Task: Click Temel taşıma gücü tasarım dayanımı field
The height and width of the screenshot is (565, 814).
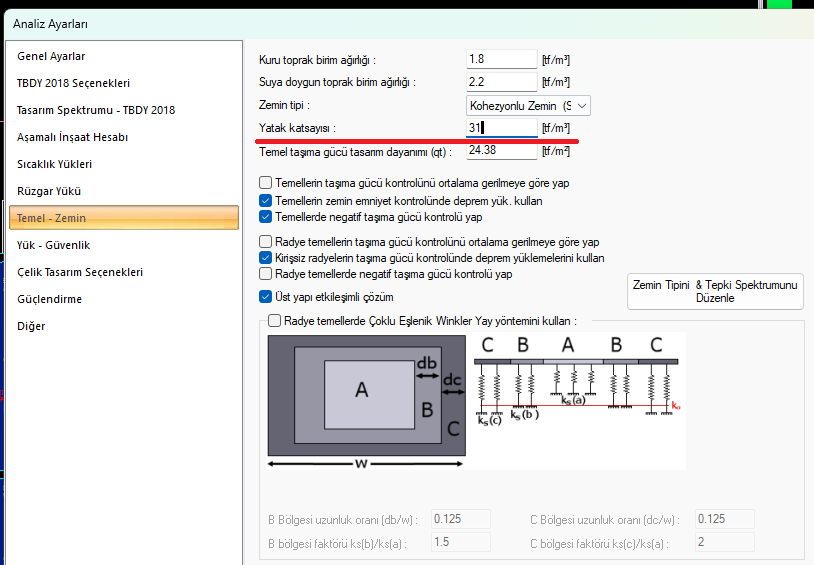Action: (x=501, y=151)
